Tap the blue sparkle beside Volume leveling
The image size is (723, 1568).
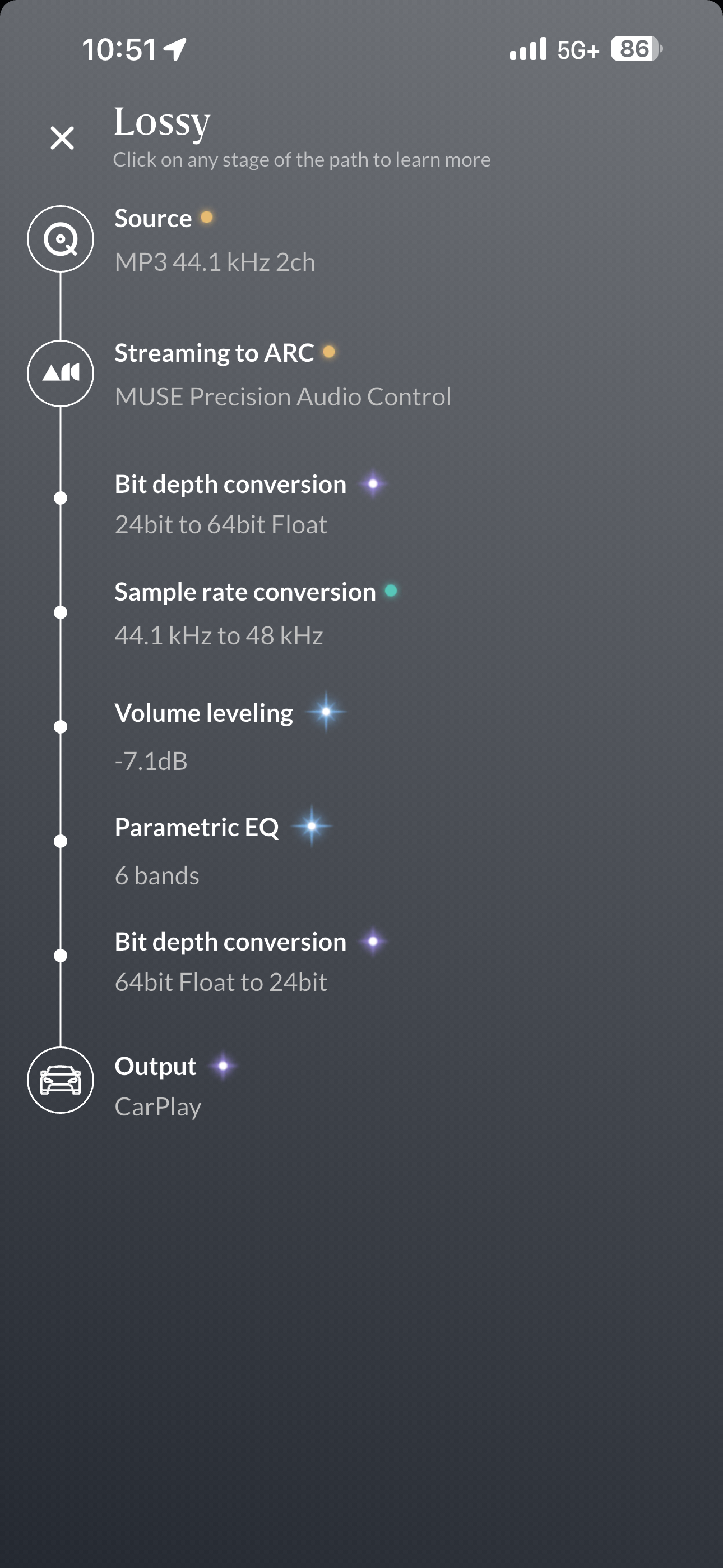(326, 712)
